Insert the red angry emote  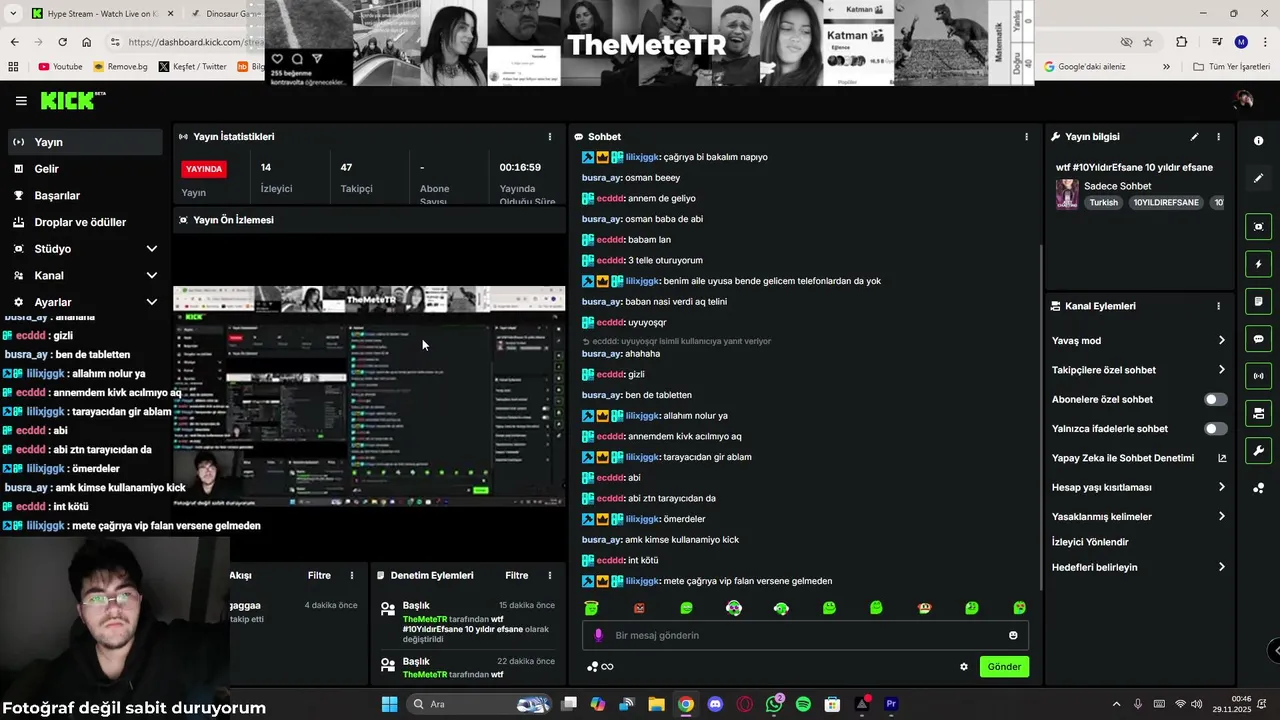(x=639, y=608)
